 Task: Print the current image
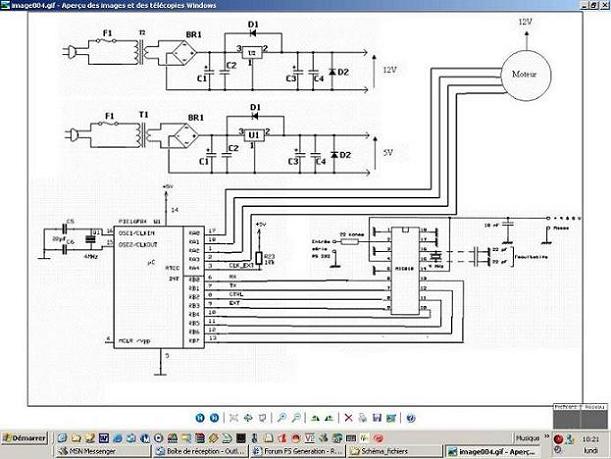362,418
